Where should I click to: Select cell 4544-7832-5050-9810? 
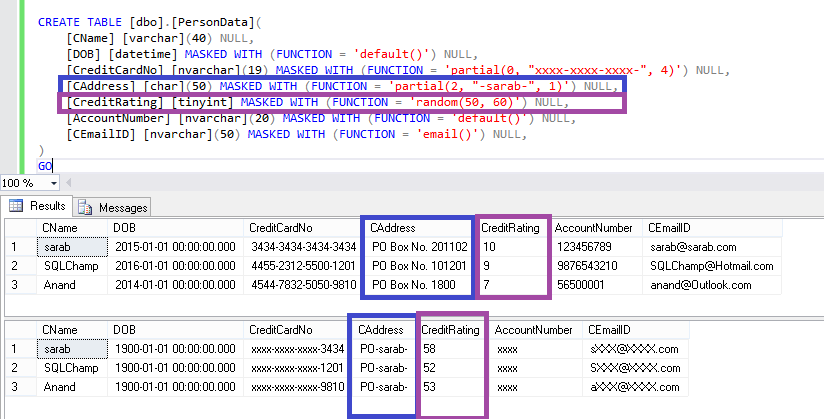[x=303, y=285]
